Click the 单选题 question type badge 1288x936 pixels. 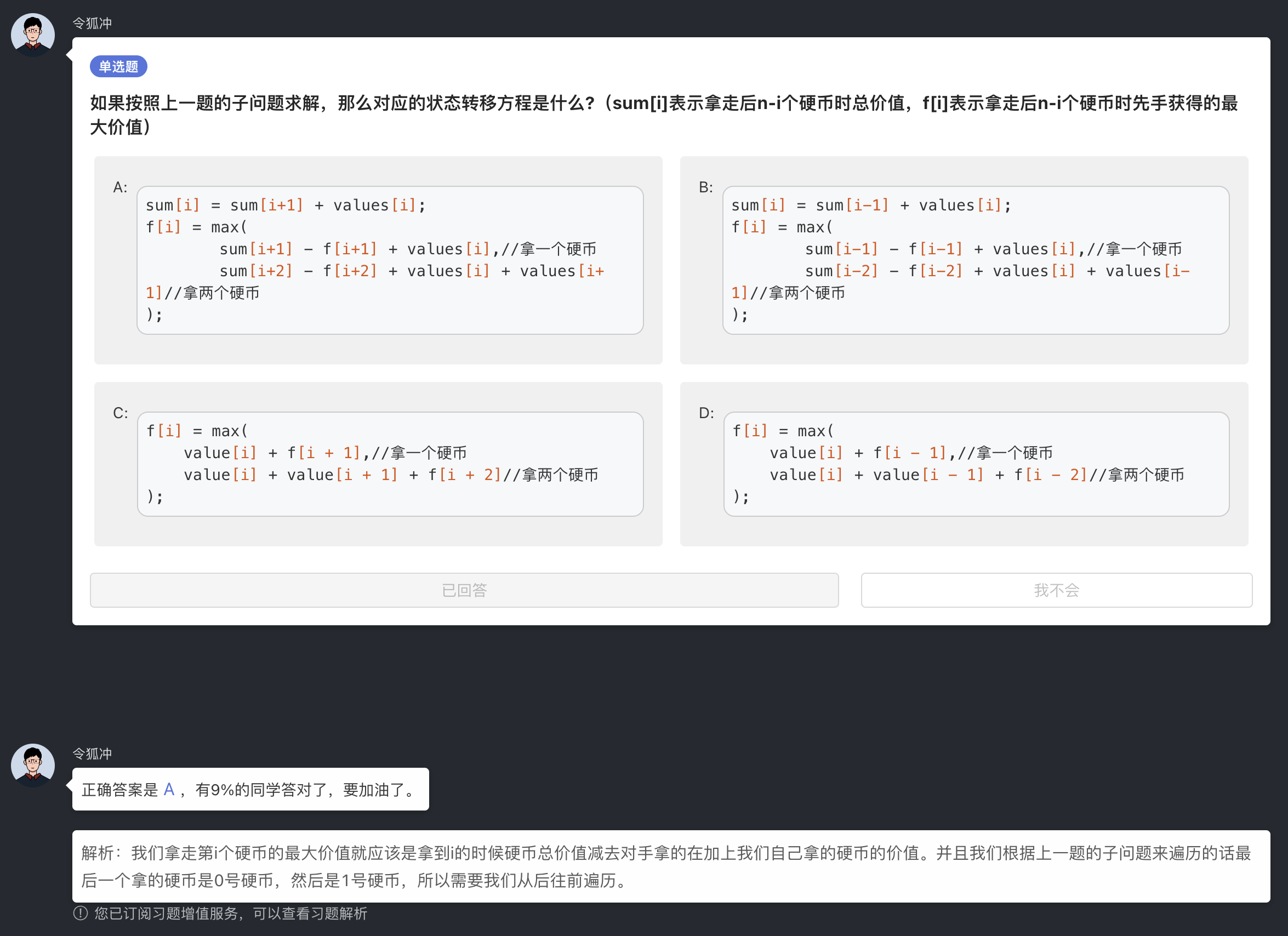[x=118, y=66]
